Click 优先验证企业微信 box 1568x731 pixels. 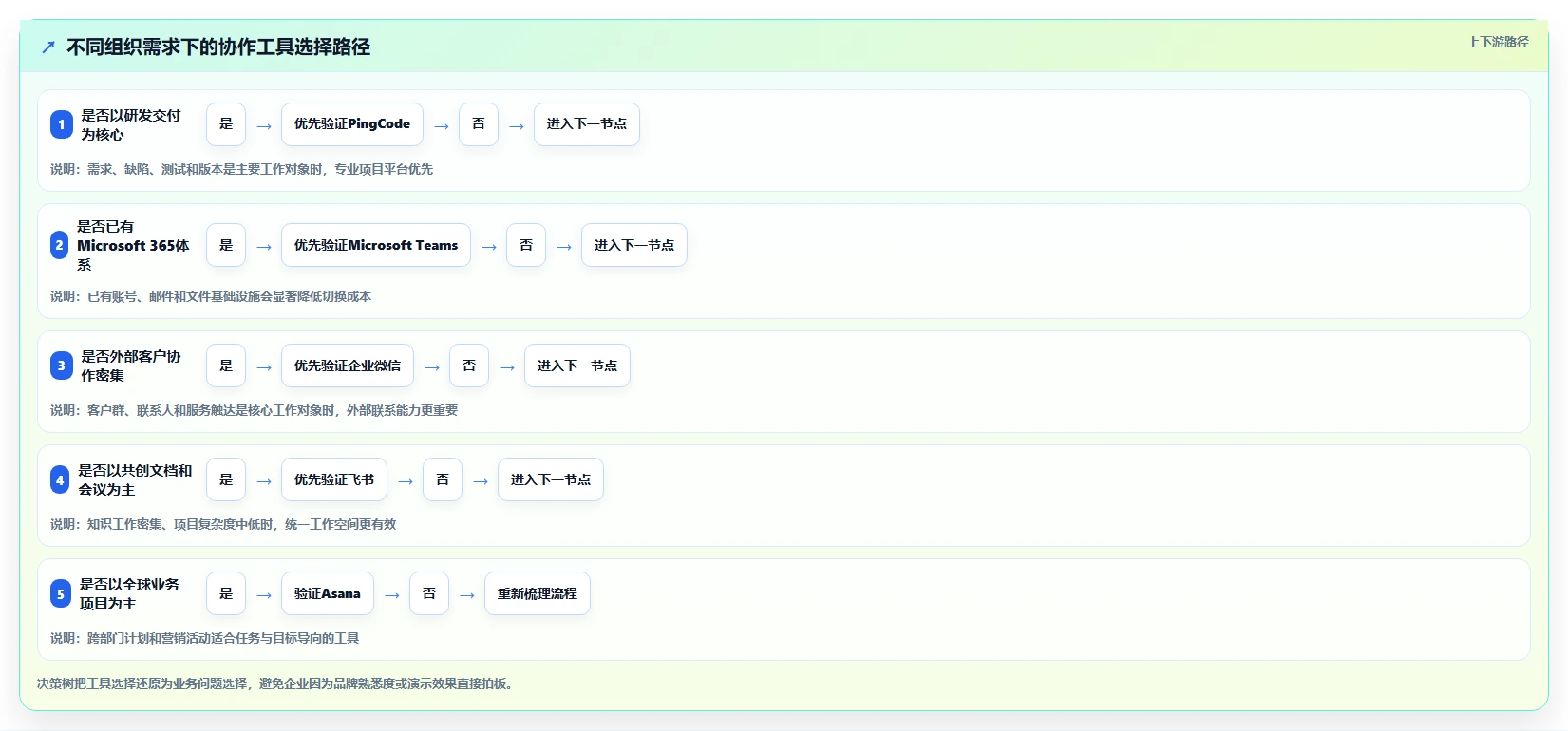click(x=348, y=365)
